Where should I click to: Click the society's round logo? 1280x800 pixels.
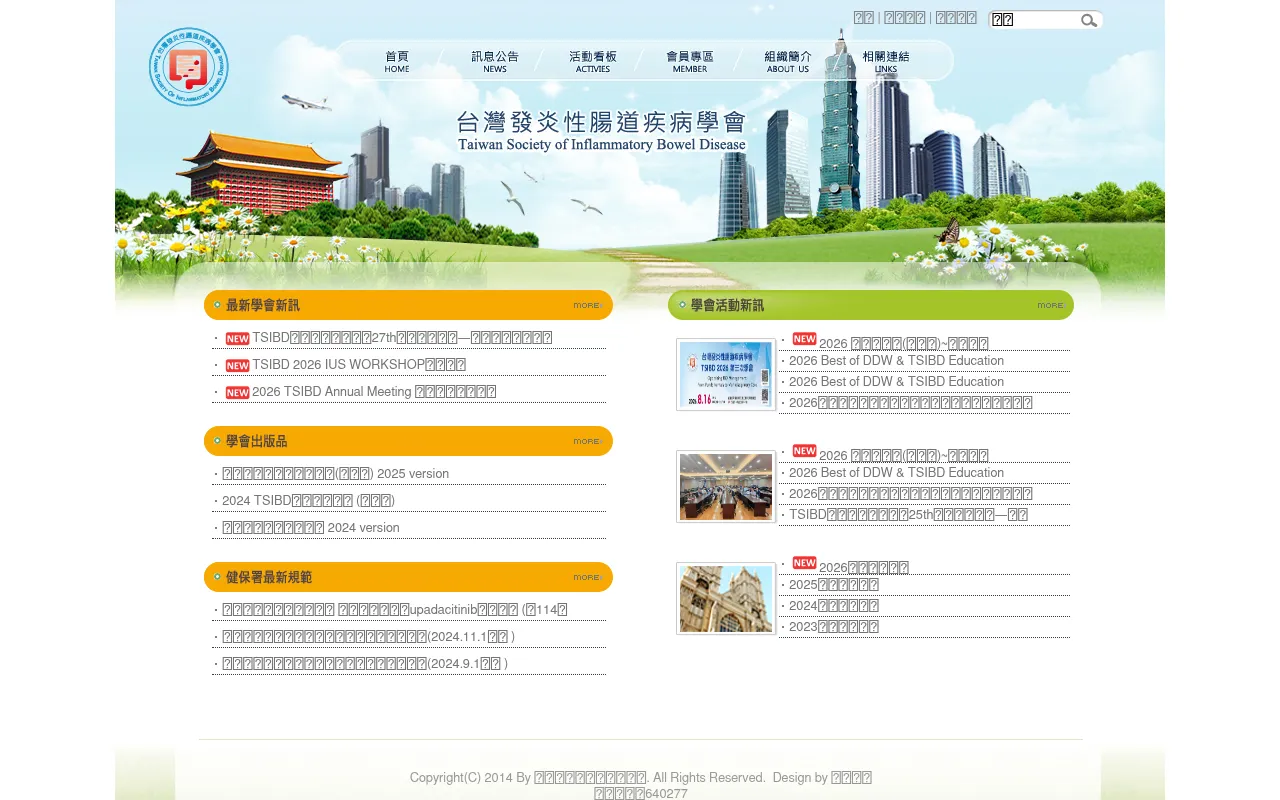(189, 67)
